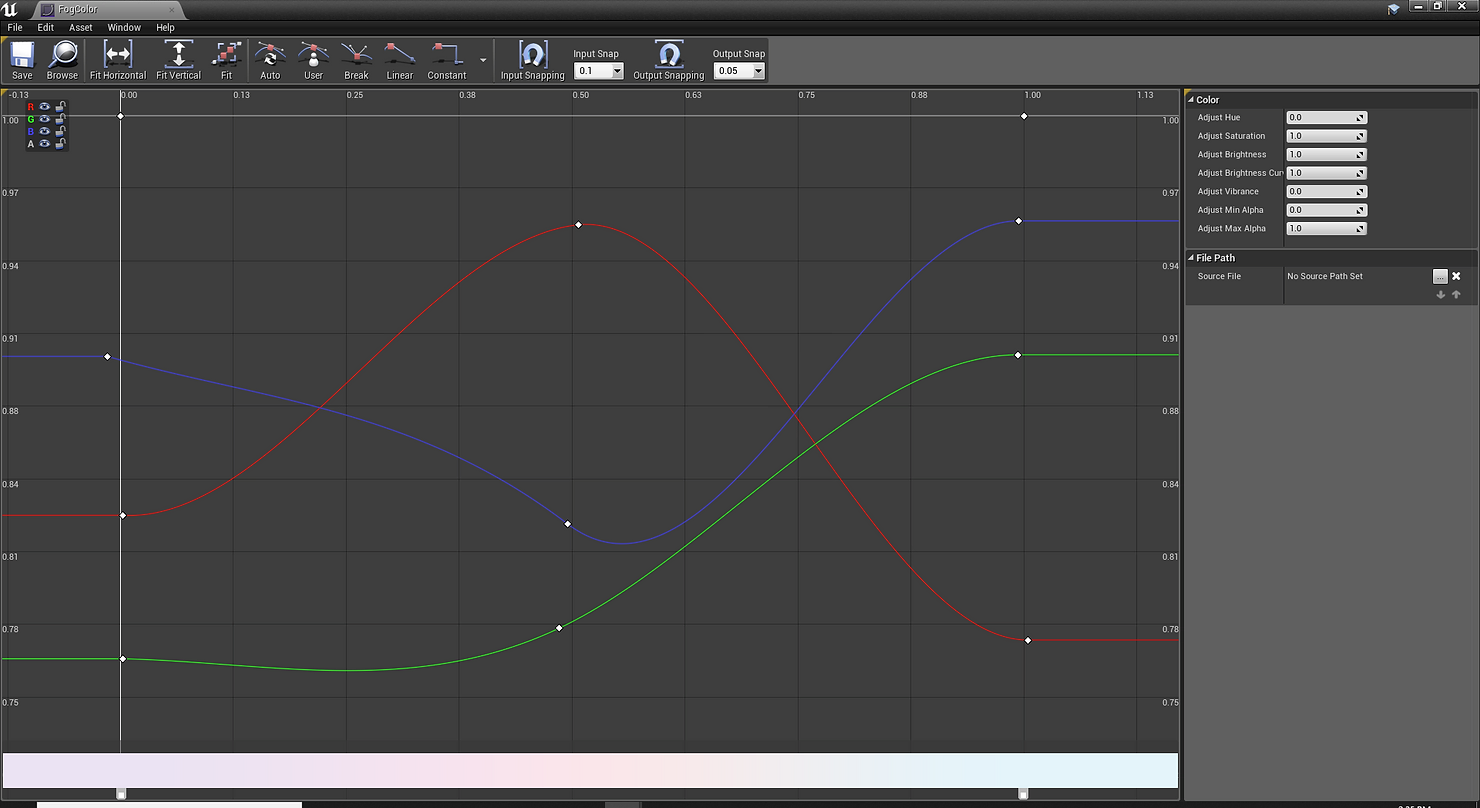Screen dimensions: 1480x808
Task: Browse to asset in Content Browser
Action: coord(62,61)
